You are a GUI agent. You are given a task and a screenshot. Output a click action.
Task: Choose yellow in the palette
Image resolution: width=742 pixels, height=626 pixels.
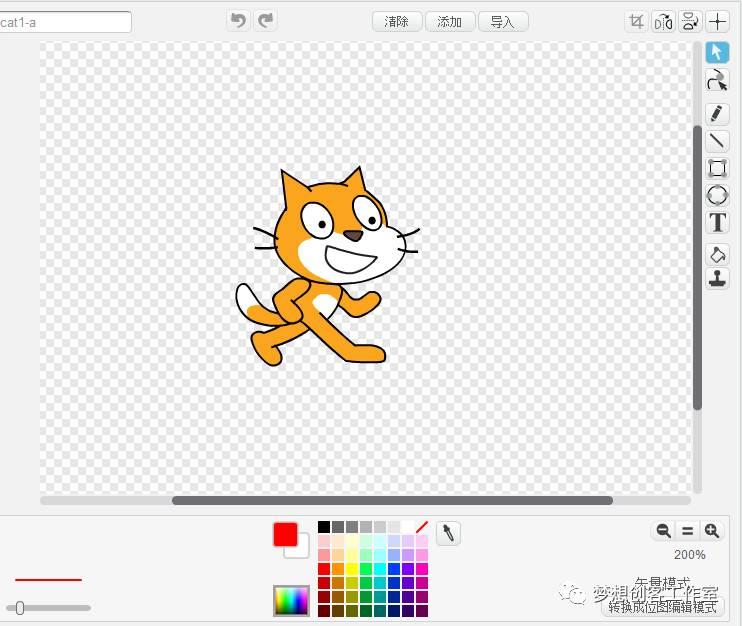[x=352, y=569]
